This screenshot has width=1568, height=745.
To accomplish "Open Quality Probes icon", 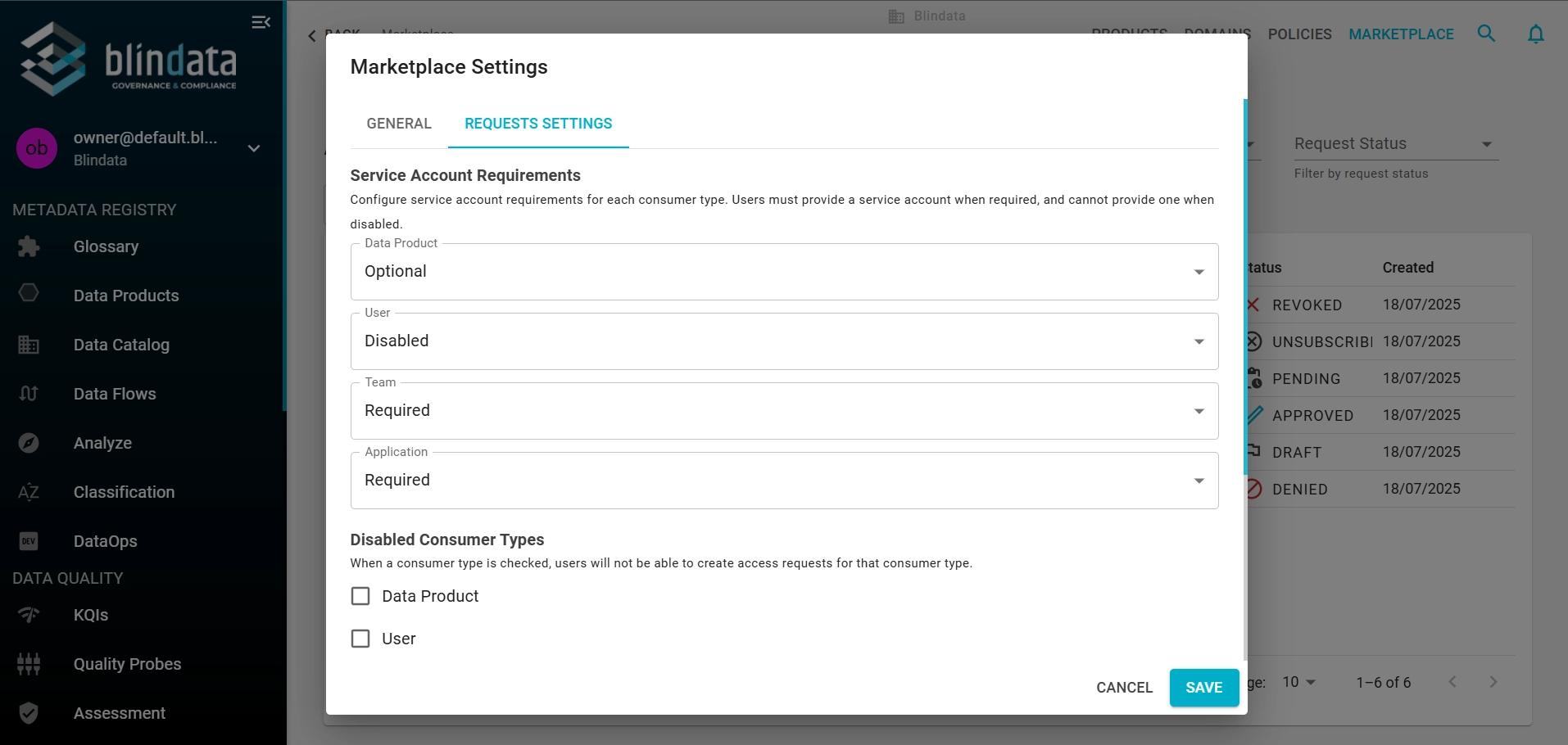I will point(29,664).
